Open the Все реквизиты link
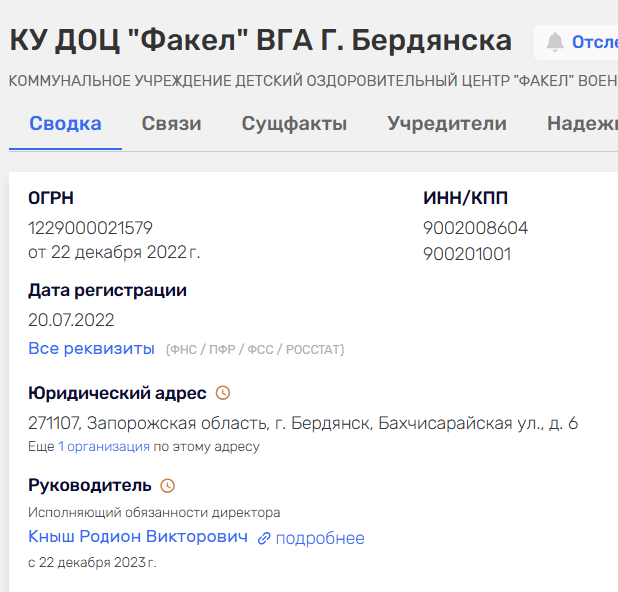This screenshot has height=592, width=618. [91, 348]
